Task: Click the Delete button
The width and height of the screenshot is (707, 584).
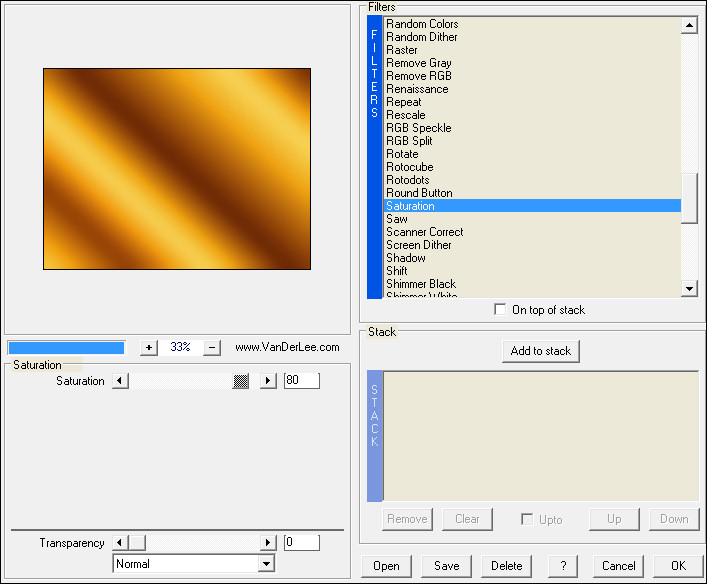Action: 506,566
